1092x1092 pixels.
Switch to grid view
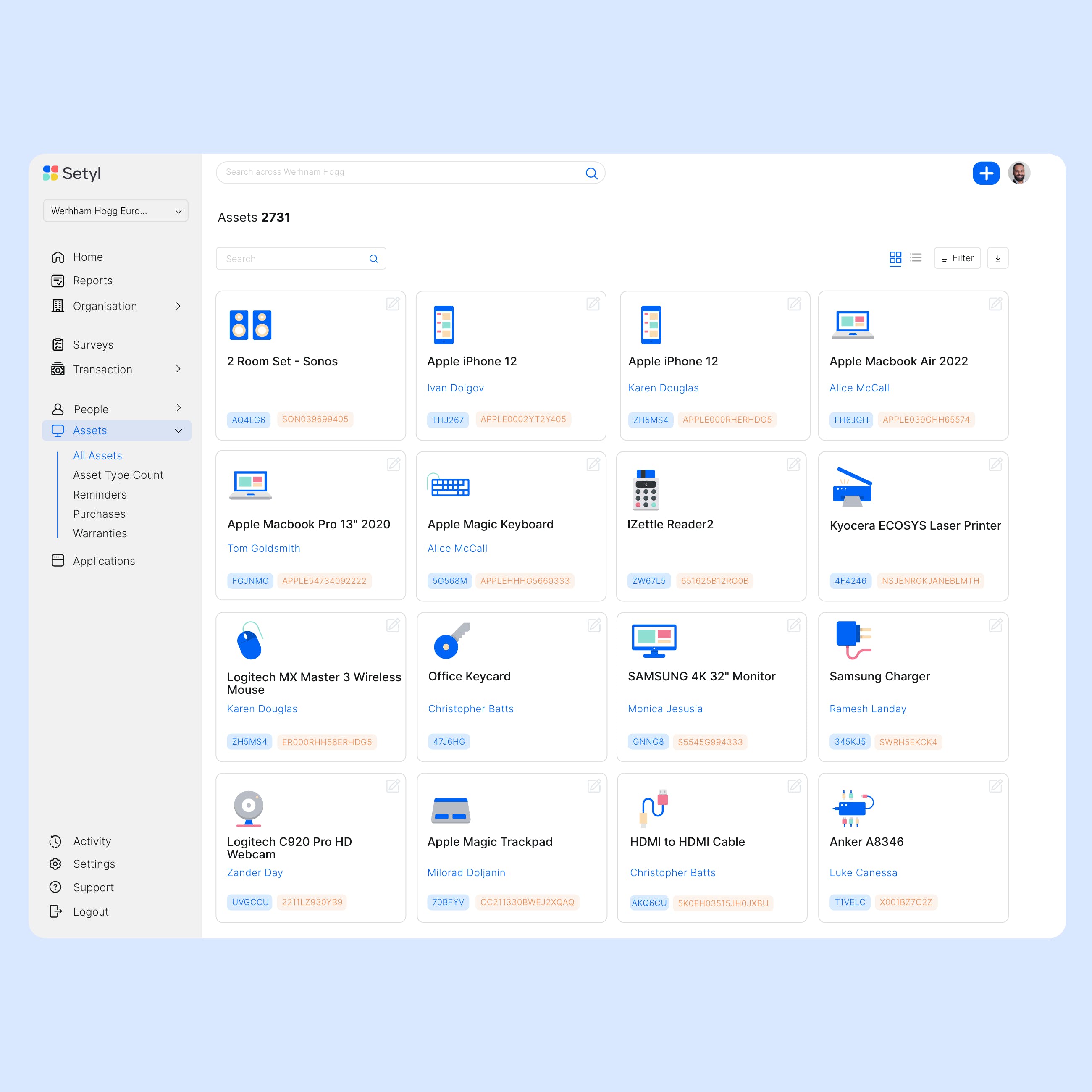pyautogui.click(x=895, y=258)
